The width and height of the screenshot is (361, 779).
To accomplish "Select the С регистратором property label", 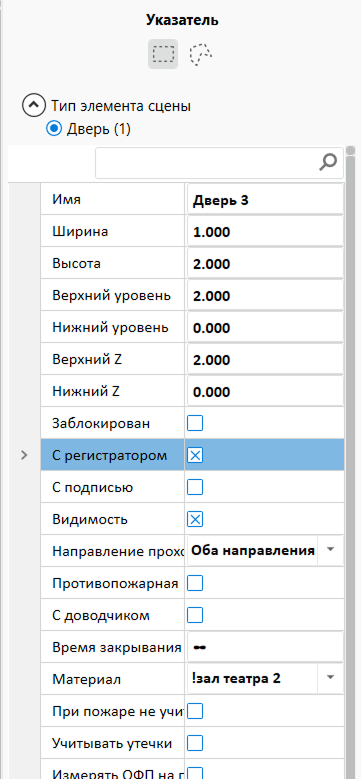I will coord(110,456).
